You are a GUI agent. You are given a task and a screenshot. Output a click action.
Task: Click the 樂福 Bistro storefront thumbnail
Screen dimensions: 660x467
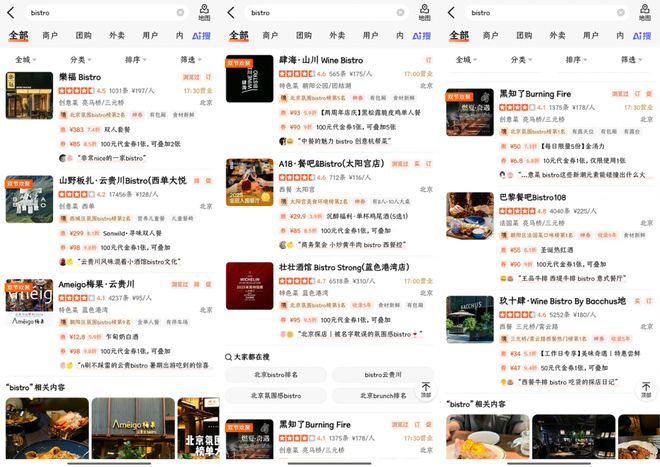pos(29,96)
